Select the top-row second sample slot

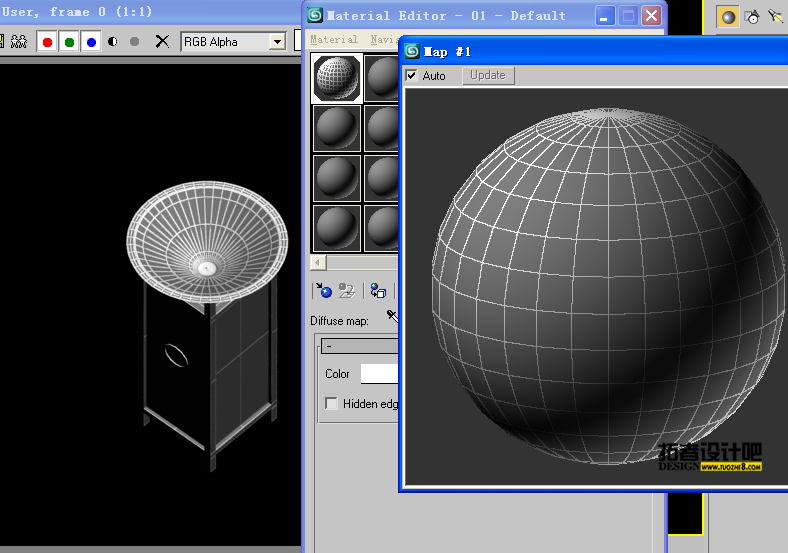381,78
